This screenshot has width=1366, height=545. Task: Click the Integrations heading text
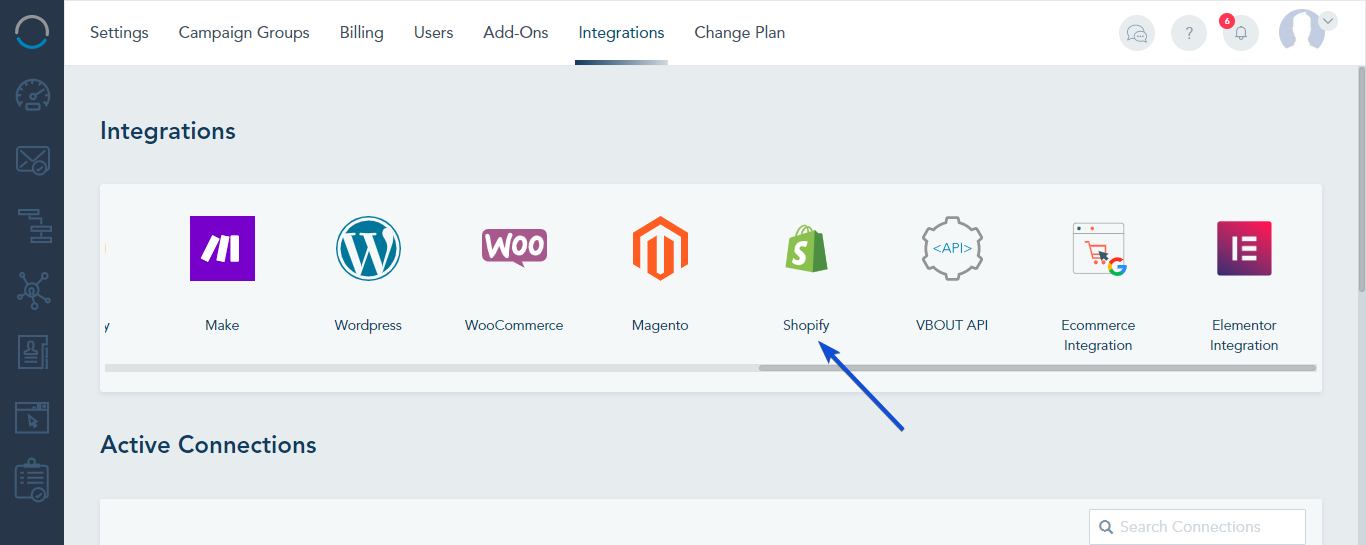(168, 131)
